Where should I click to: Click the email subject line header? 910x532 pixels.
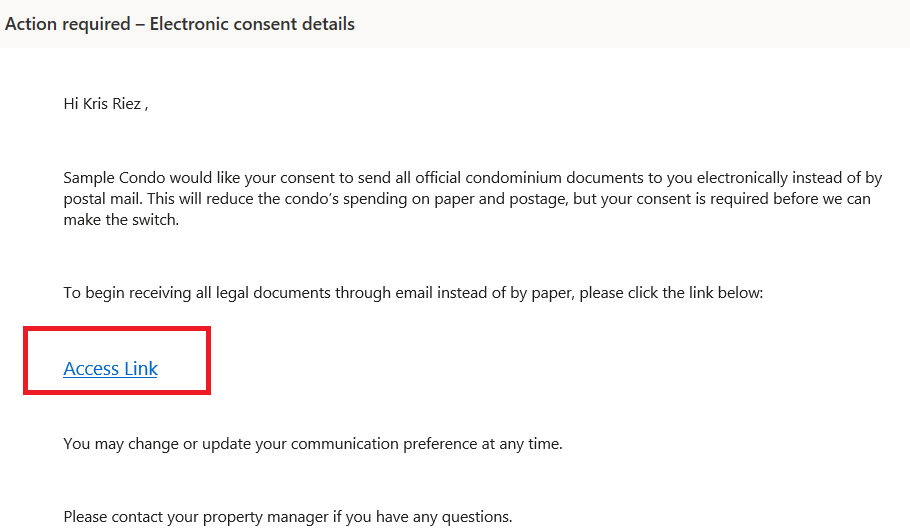coord(180,24)
